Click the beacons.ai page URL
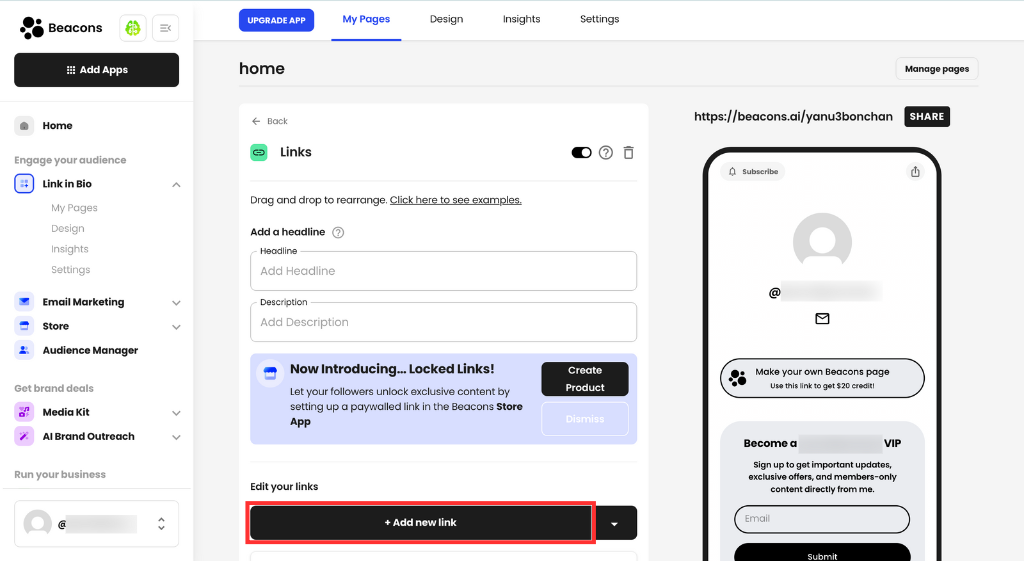This screenshot has height=561, width=1024. [x=793, y=117]
